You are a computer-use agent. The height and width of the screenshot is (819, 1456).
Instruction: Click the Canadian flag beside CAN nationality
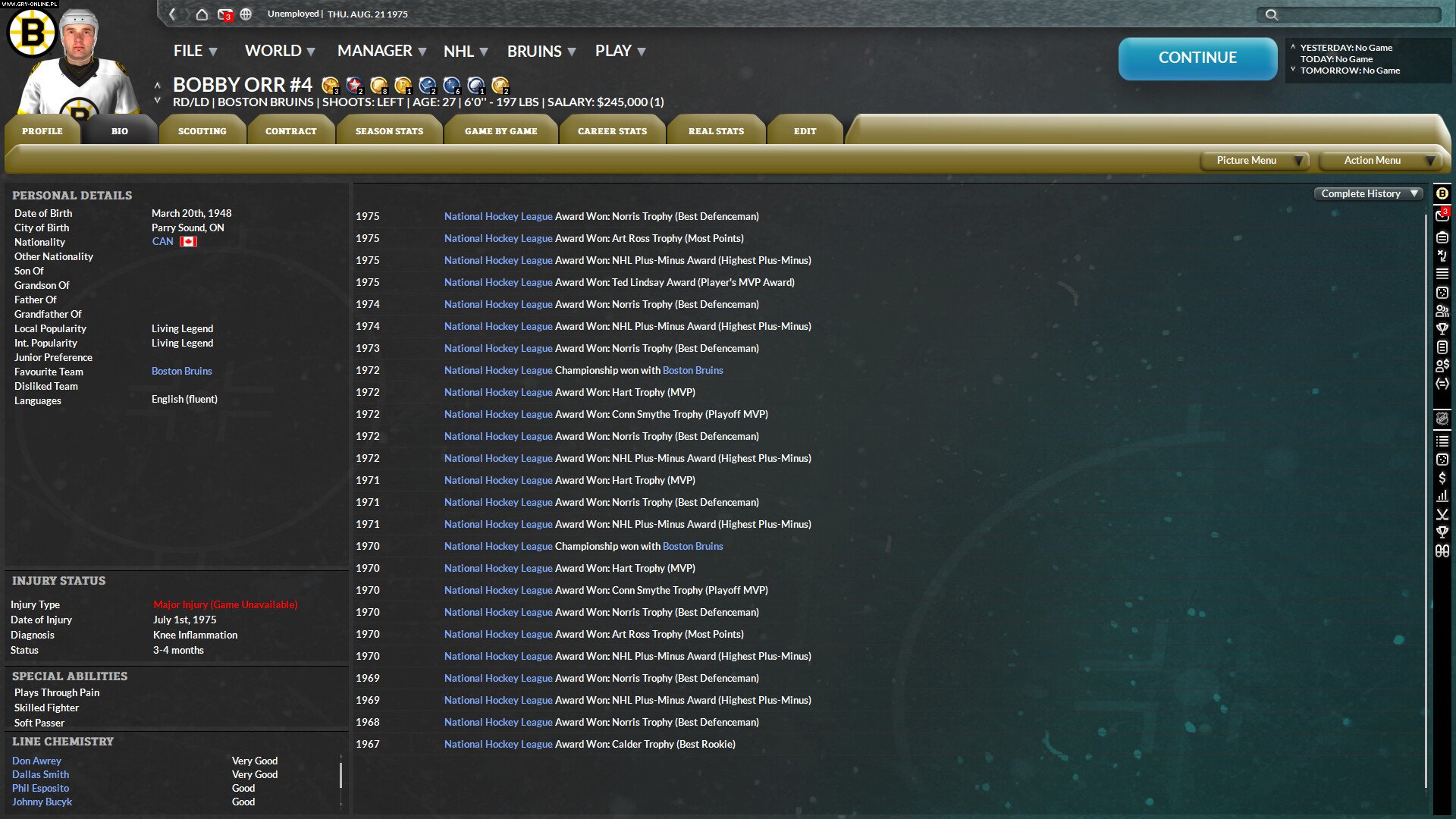[188, 241]
